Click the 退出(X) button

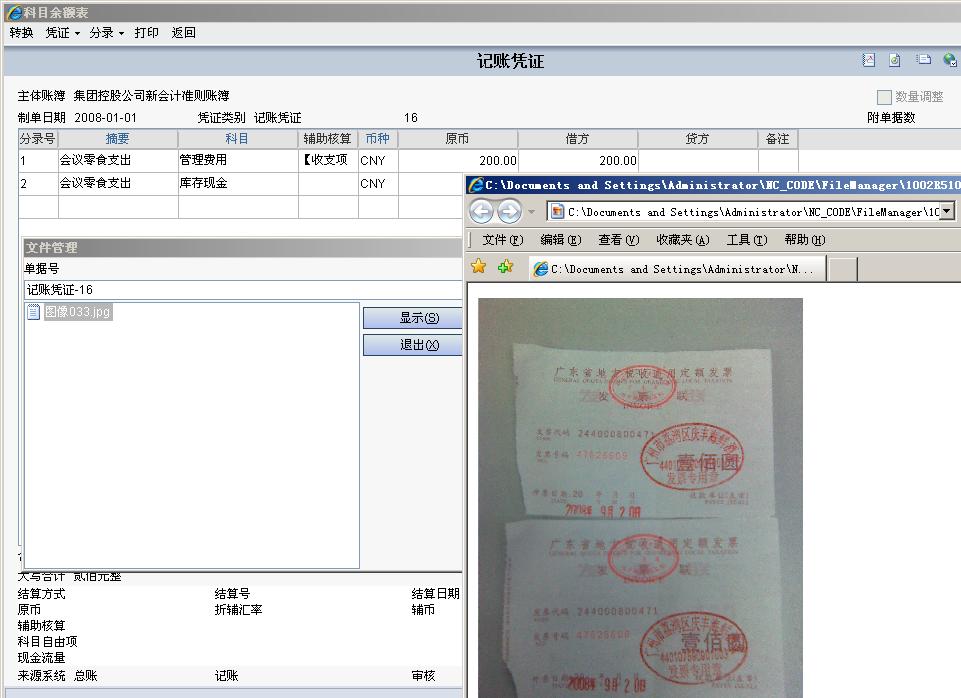click(413, 345)
